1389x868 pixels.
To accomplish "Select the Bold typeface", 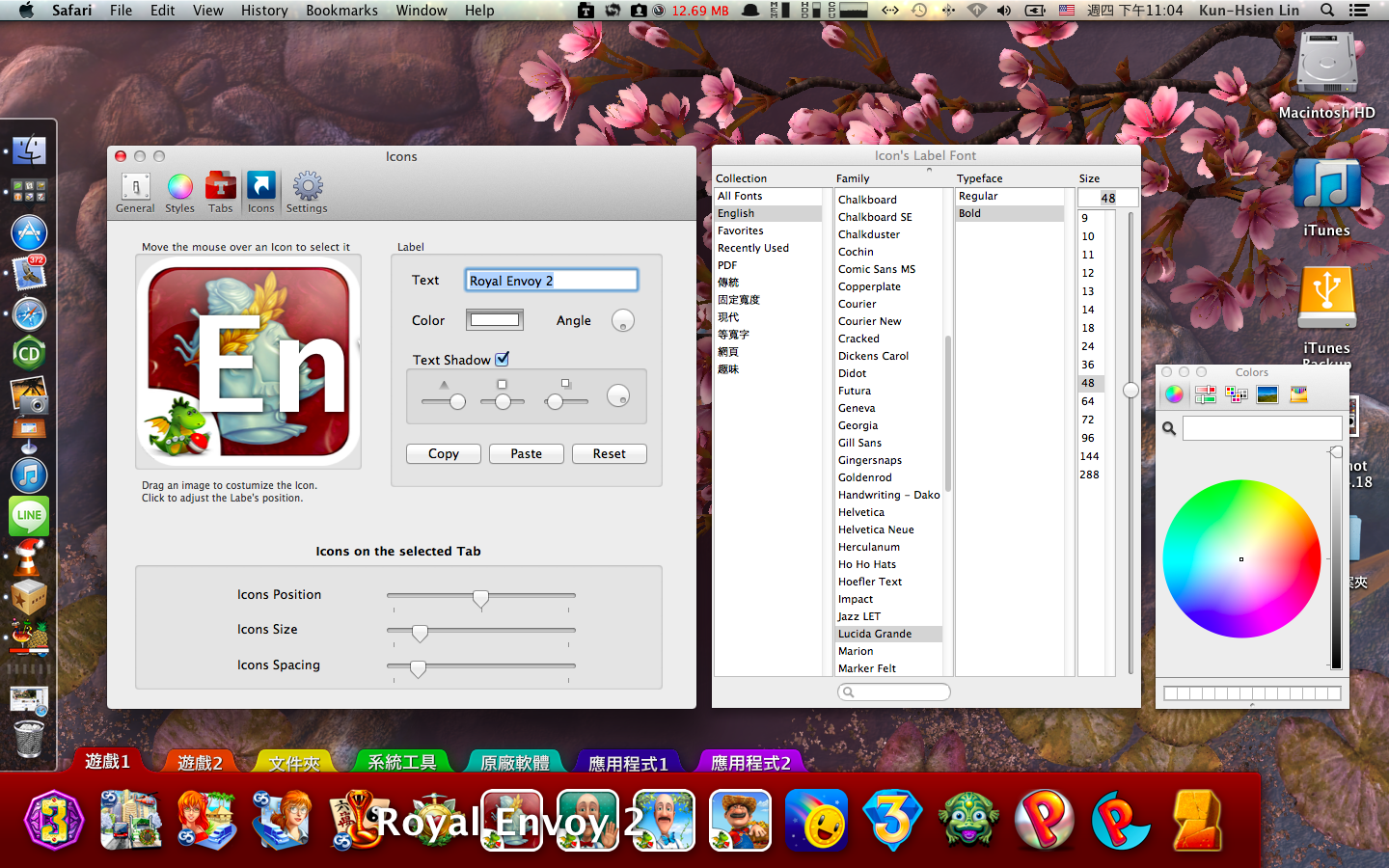I will 1010,213.
